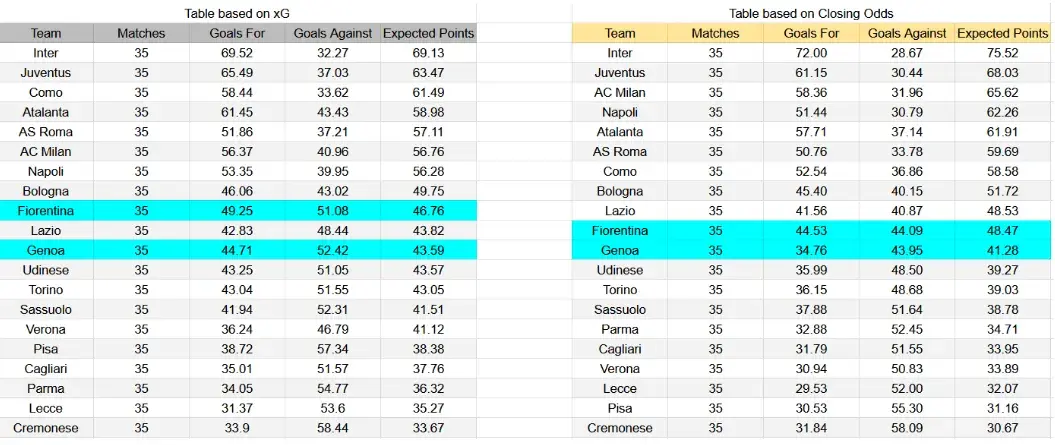Image resolution: width=1055 pixels, height=445 pixels.
Task: Select Napoli cell in Closing Odds table
Action: click(620, 112)
